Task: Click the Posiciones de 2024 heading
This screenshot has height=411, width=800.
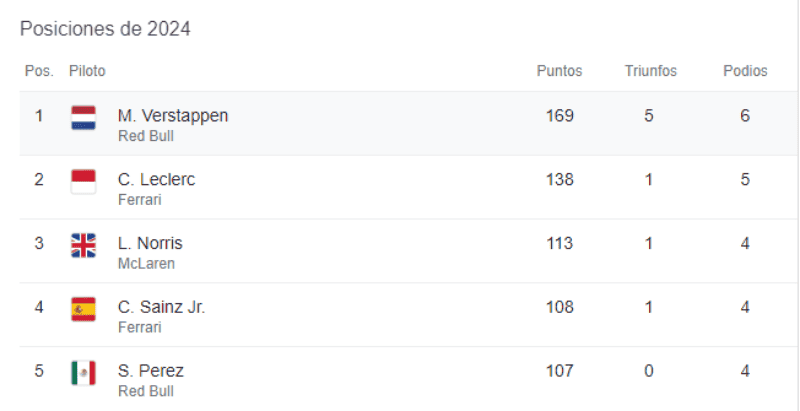Action: tap(105, 29)
